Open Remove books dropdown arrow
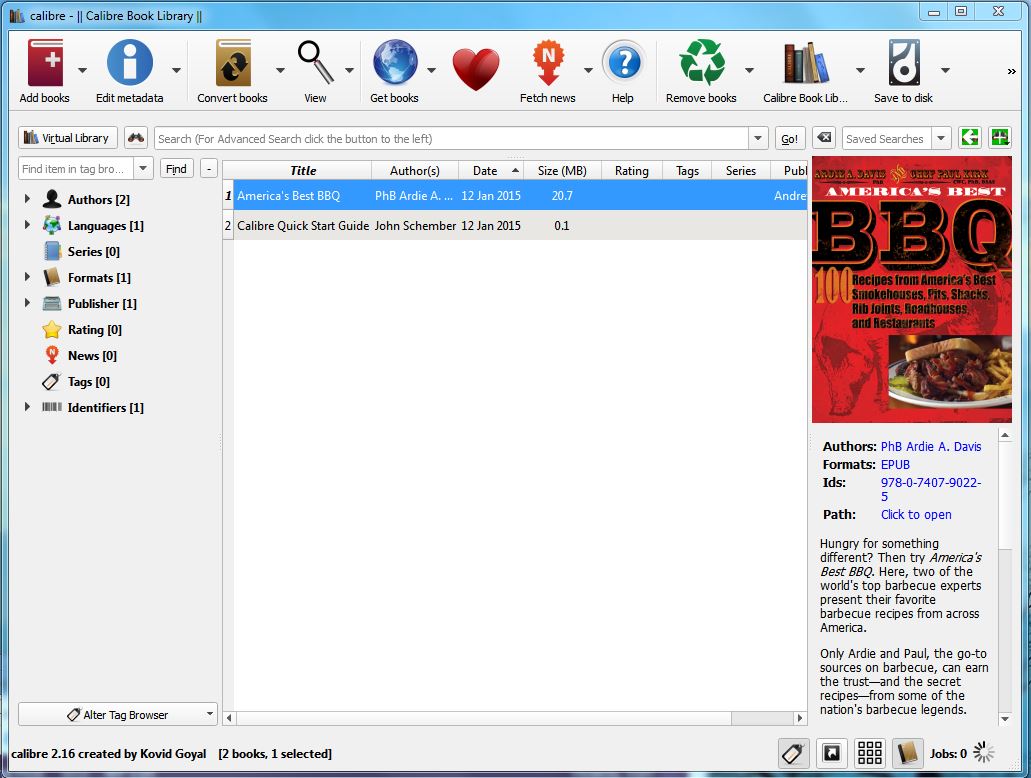Image resolution: width=1031 pixels, height=778 pixels. pos(749,70)
